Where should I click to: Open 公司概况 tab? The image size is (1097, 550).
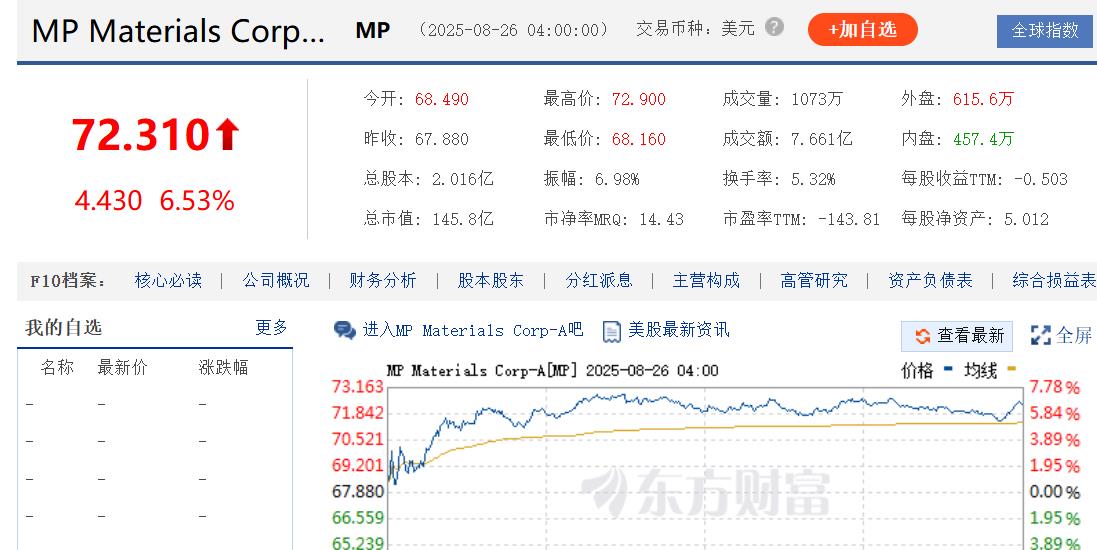click(x=276, y=281)
